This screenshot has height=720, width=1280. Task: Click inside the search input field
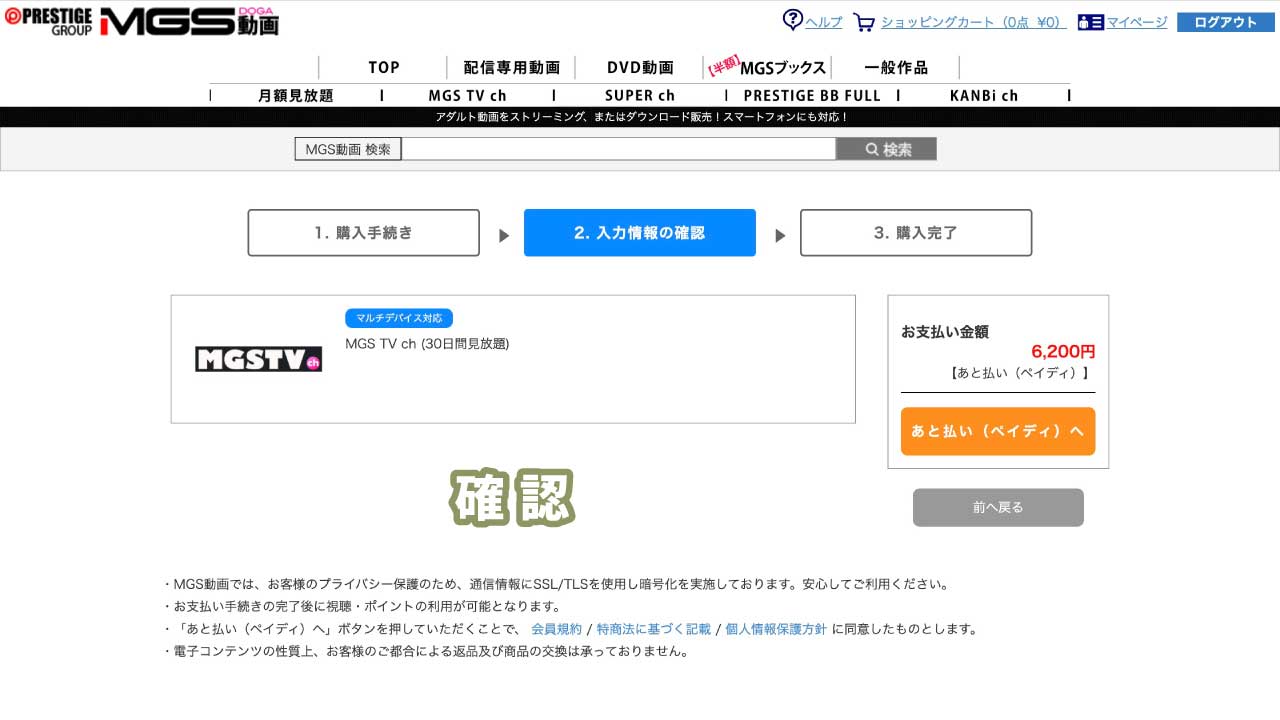(x=618, y=148)
